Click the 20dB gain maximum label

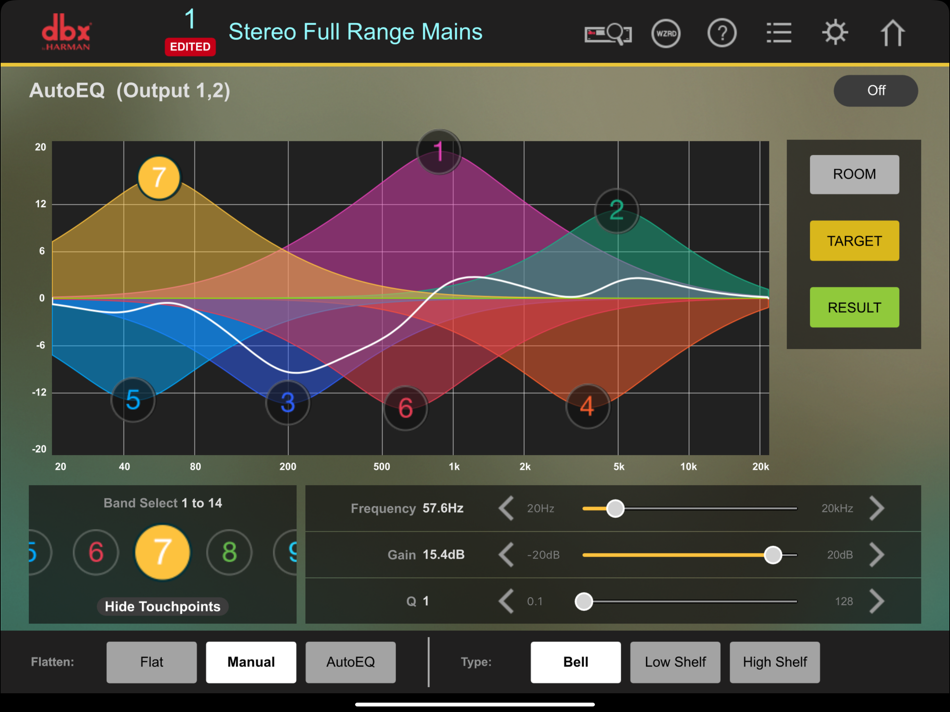point(840,555)
